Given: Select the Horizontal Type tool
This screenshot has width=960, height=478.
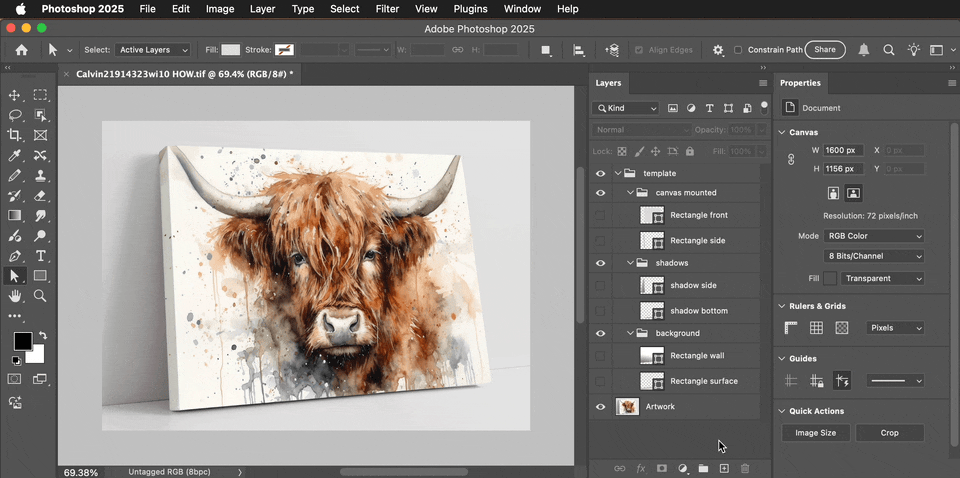Looking at the screenshot, I should pyautogui.click(x=40, y=256).
